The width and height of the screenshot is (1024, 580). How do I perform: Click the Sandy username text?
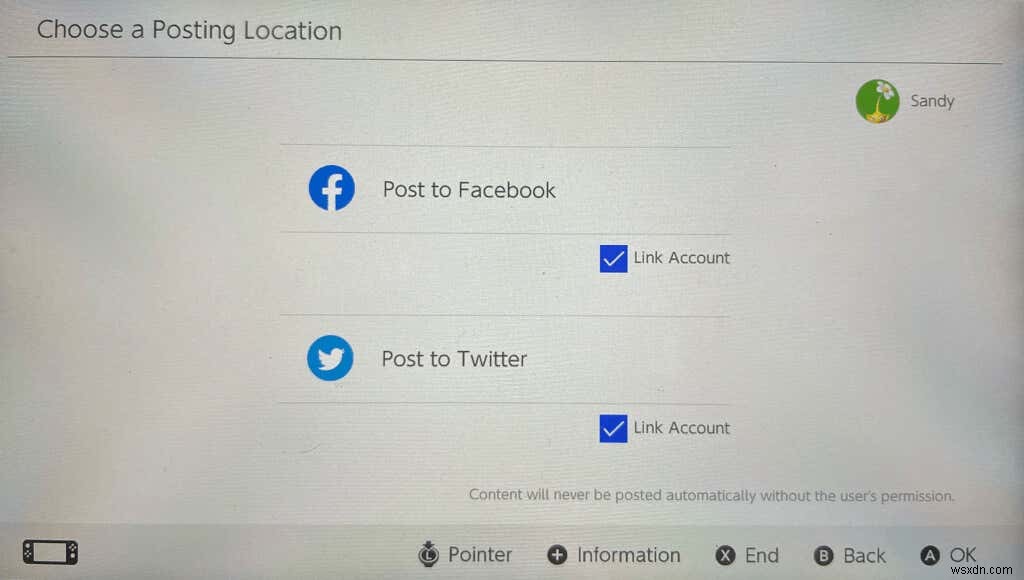(932, 101)
